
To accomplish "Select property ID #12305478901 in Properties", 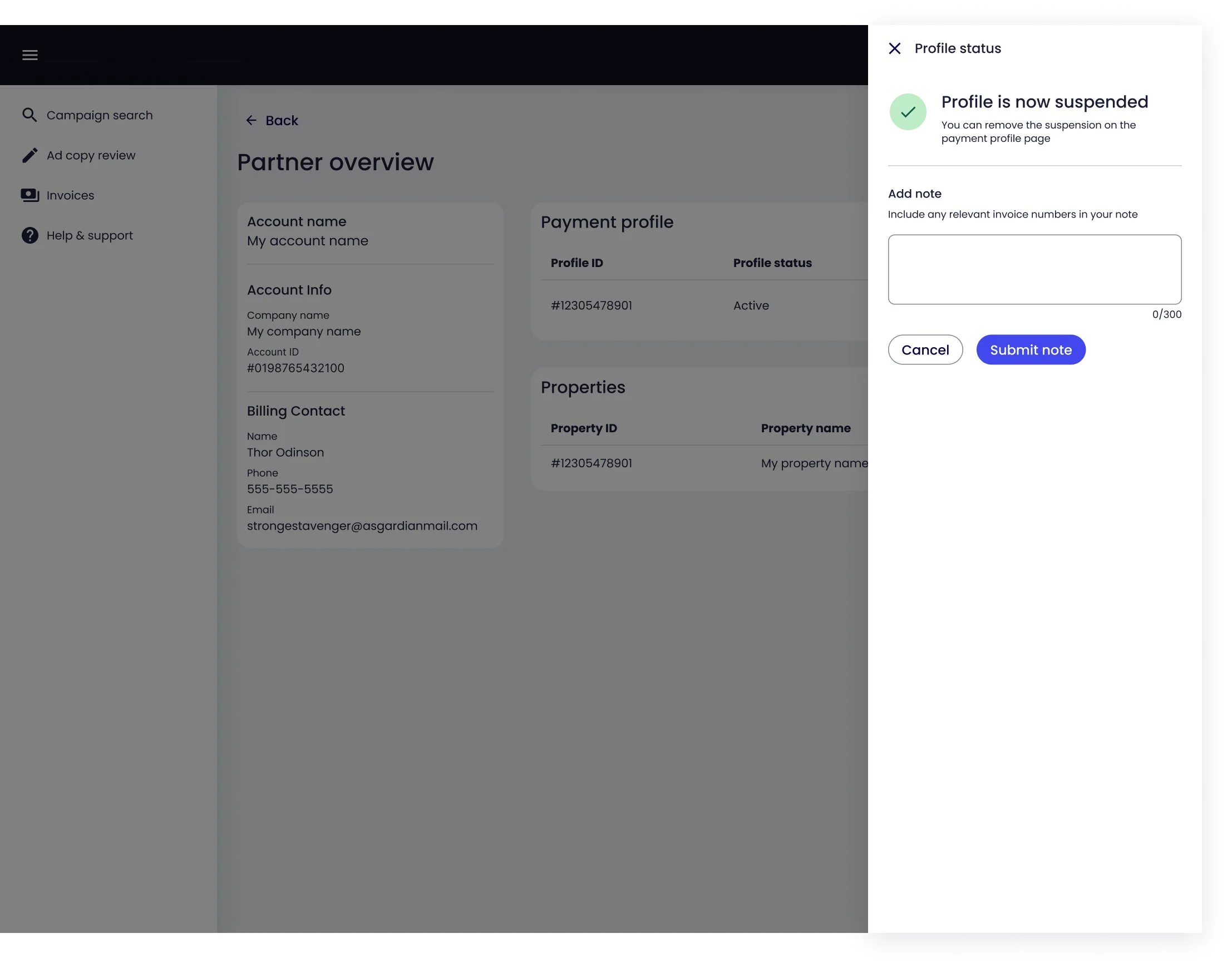I will [x=592, y=463].
